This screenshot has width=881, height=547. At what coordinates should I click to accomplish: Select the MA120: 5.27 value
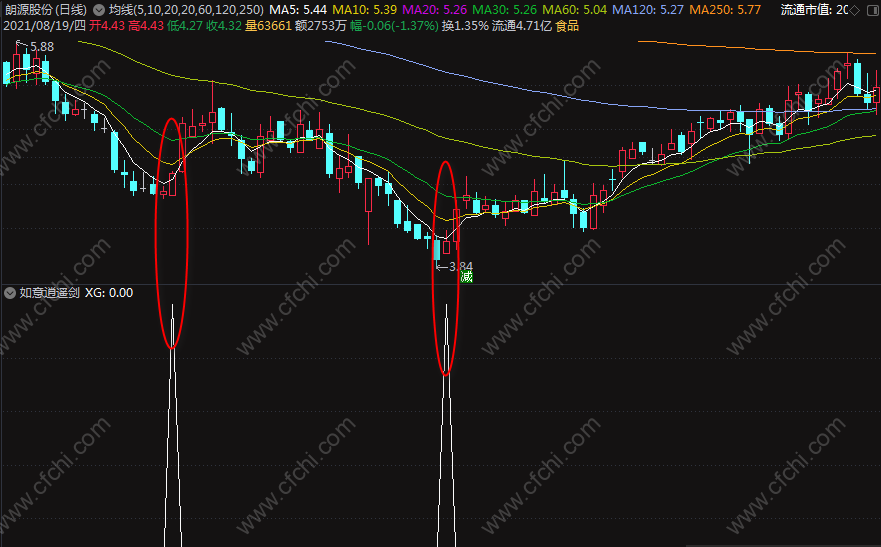tap(648, 10)
